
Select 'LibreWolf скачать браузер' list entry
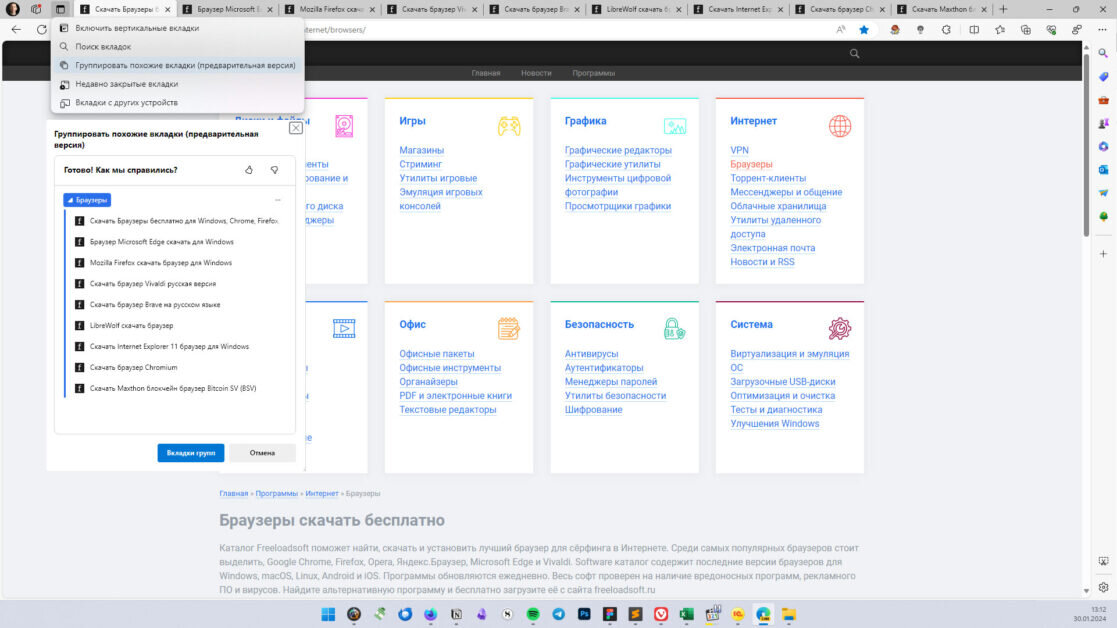tap(131, 325)
